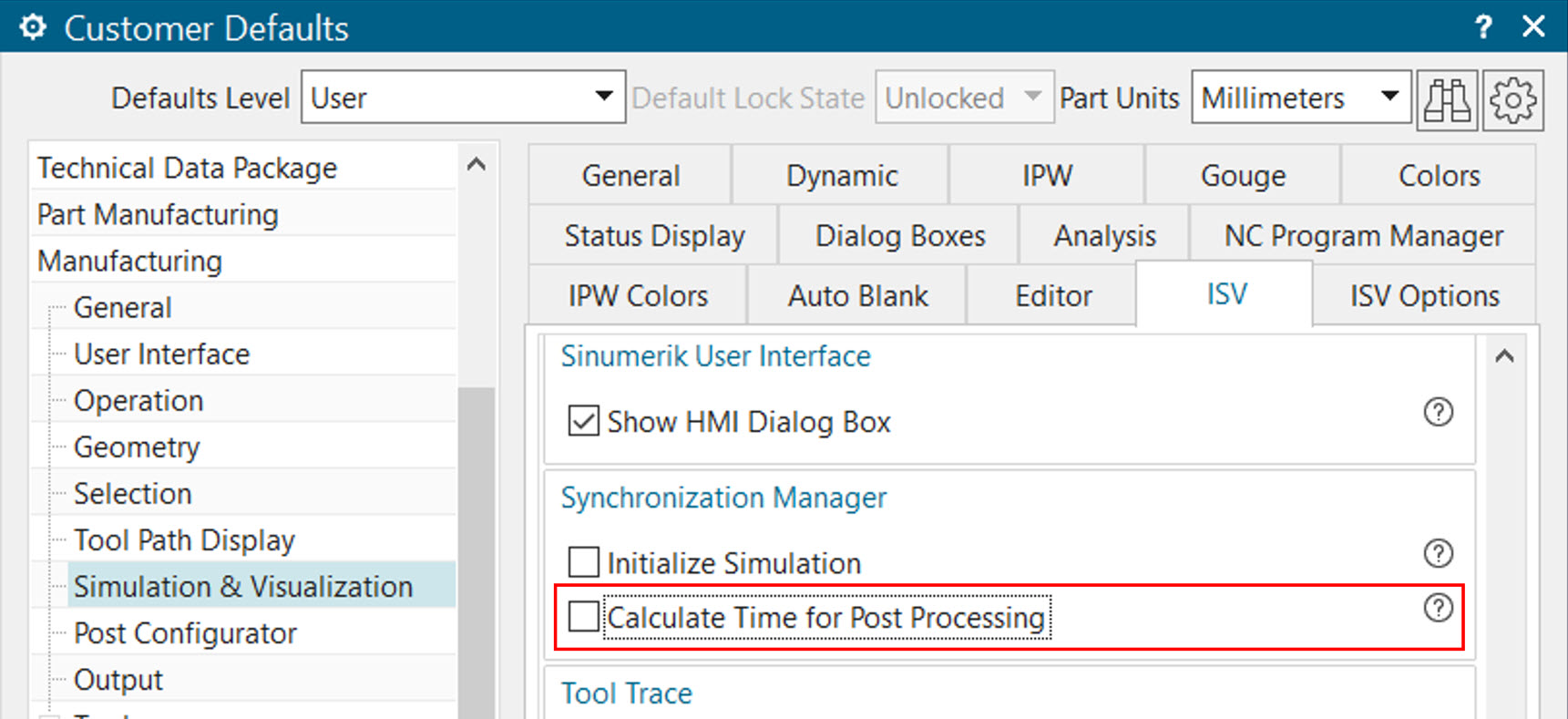Open Help via the question mark icon
Image resolution: width=1568 pixels, height=719 pixels.
pos(1483,27)
